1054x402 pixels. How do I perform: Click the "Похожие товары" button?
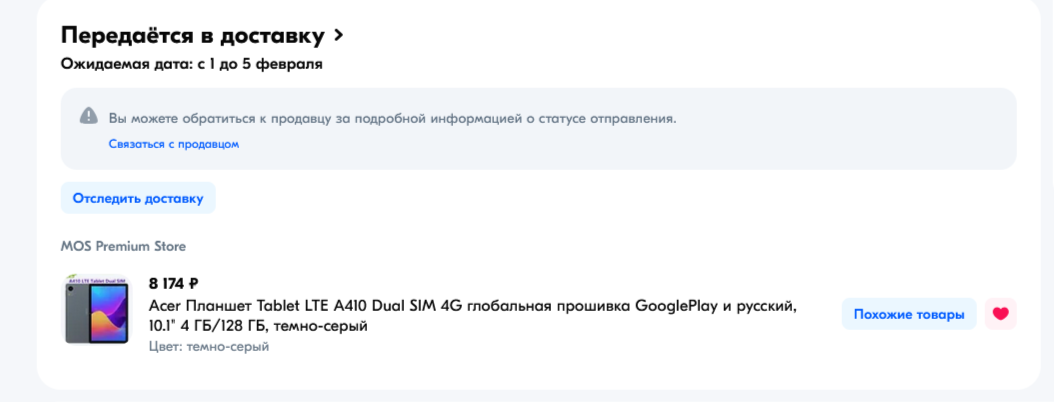pyautogui.click(x=908, y=314)
